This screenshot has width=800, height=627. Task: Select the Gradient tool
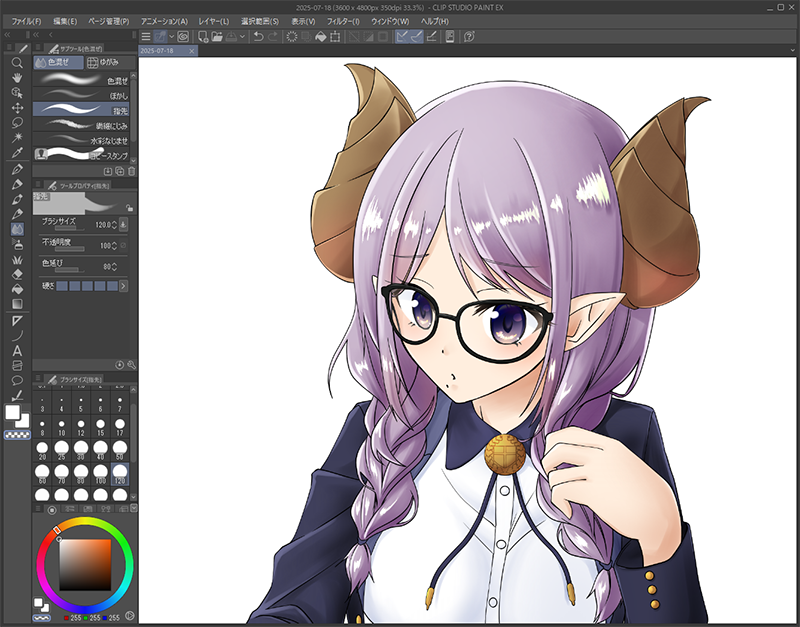pyautogui.click(x=17, y=304)
